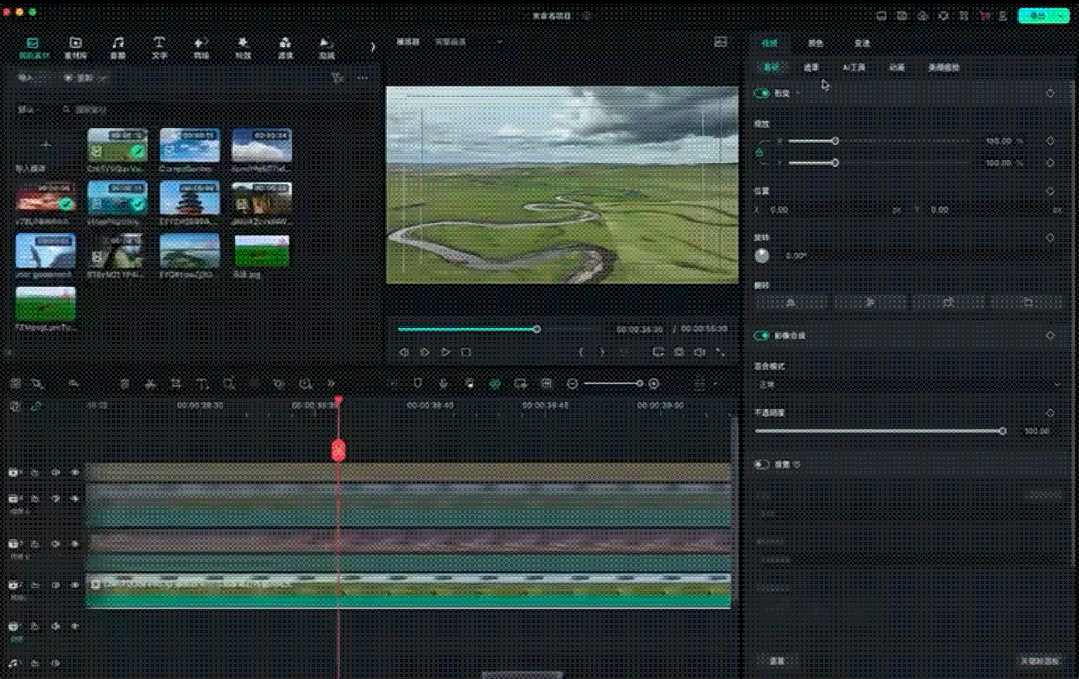The height and width of the screenshot is (679, 1079).
Task: Click the Delete trash icon in timeline toolbar
Action: coord(125,384)
